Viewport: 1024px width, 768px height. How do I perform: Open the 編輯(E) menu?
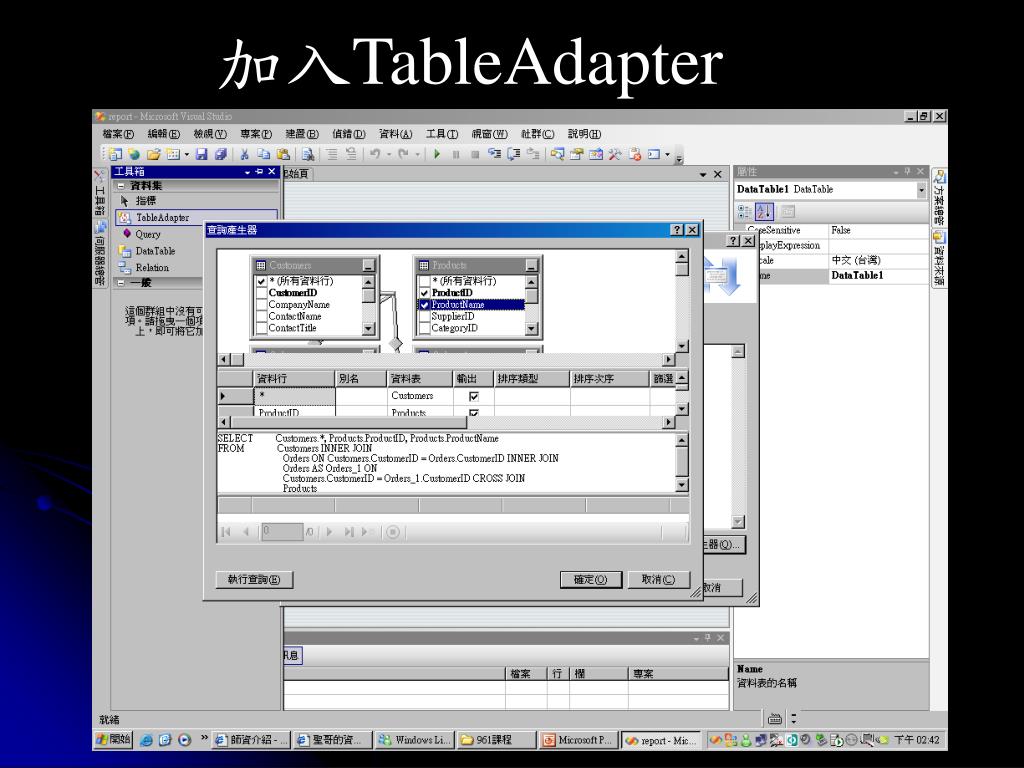pos(163,134)
